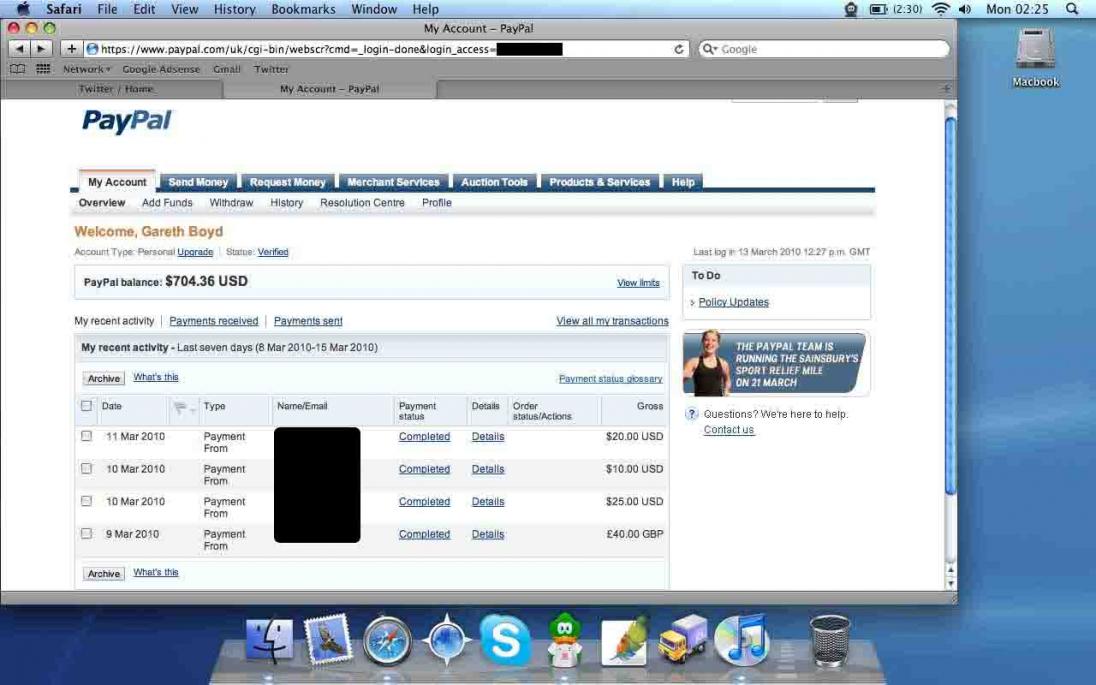Expand the Network bookmarks folder dropdown
Screen dimensions: 1096x685
(x=87, y=69)
